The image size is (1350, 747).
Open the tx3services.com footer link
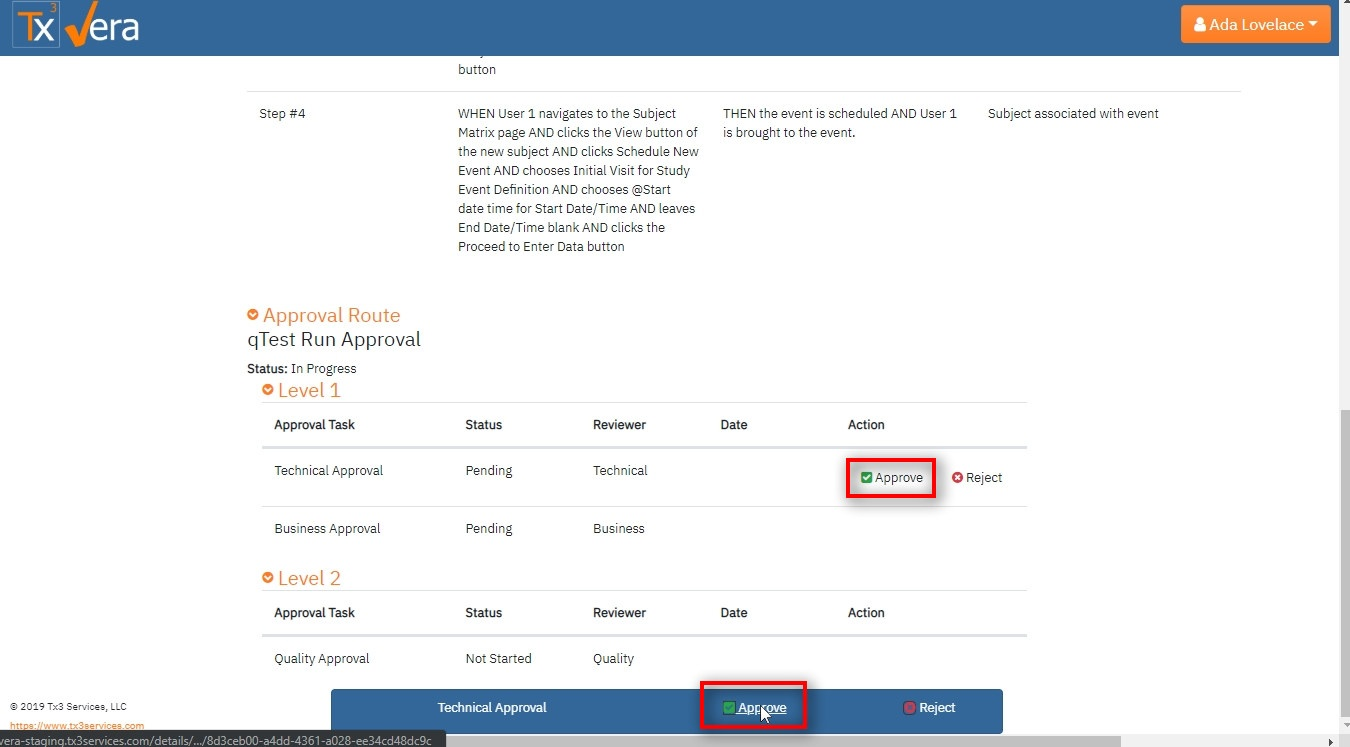coord(77,725)
